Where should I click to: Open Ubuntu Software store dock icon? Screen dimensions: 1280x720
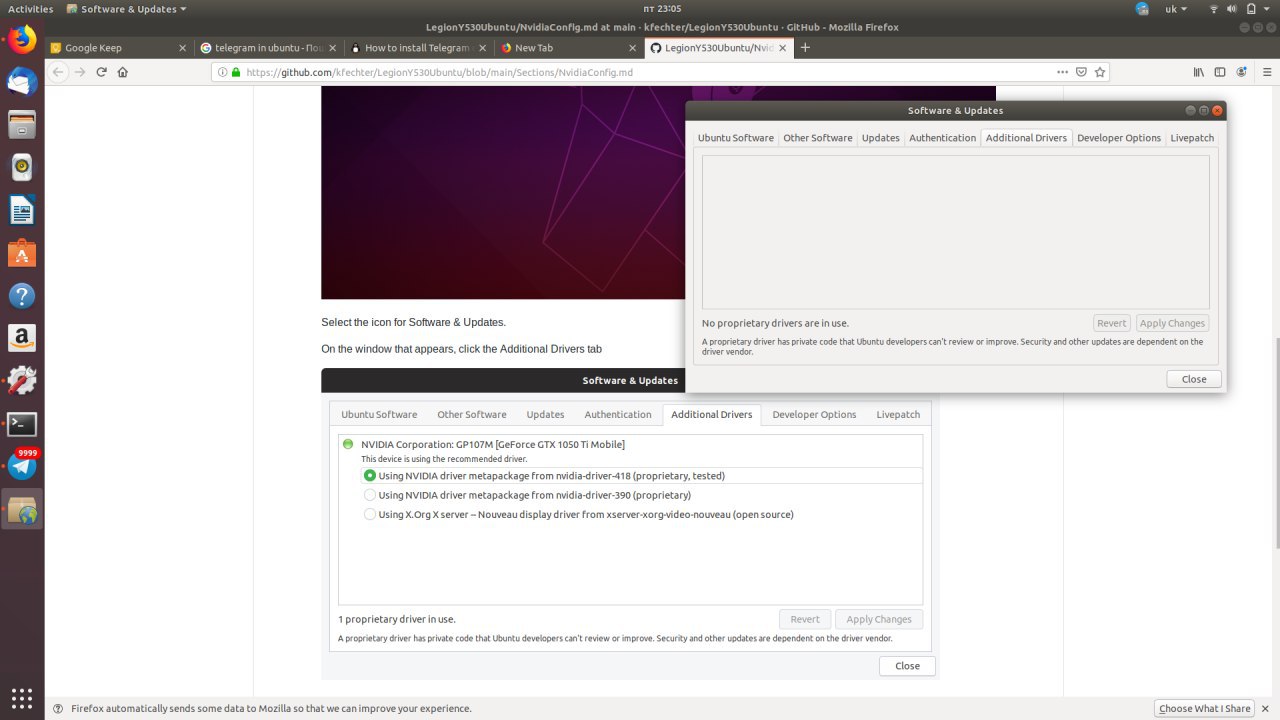[22, 253]
